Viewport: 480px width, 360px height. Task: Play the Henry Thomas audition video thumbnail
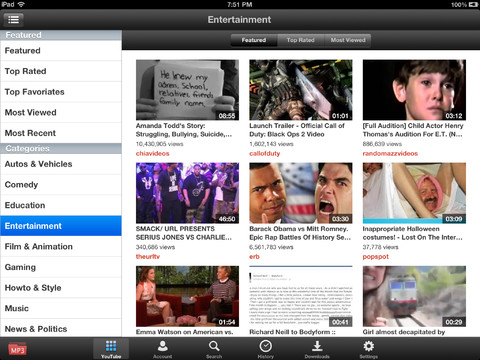tap(414, 90)
